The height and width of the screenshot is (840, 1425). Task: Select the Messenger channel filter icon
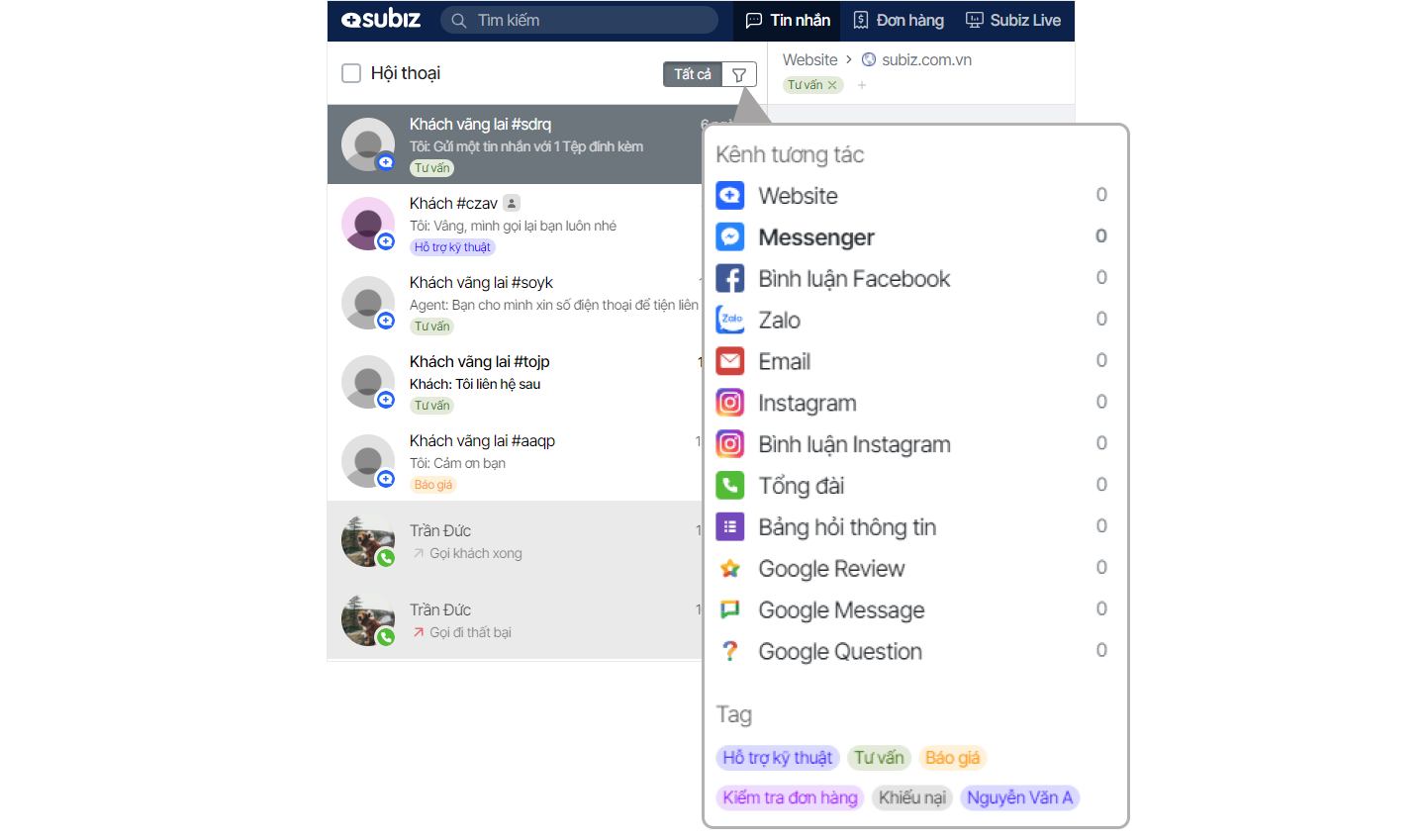pyautogui.click(x=730, y=237)
